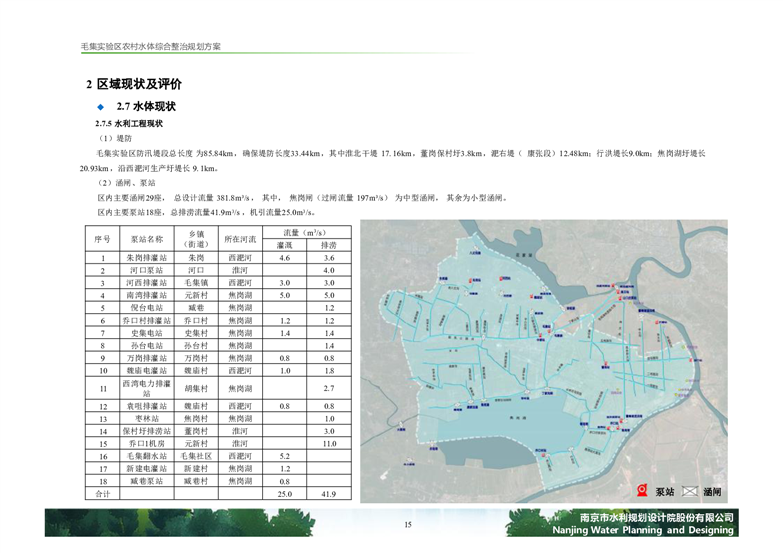Click the 所在河流 column header
This screenshot has width=783, height=553.
pos(240,239)
